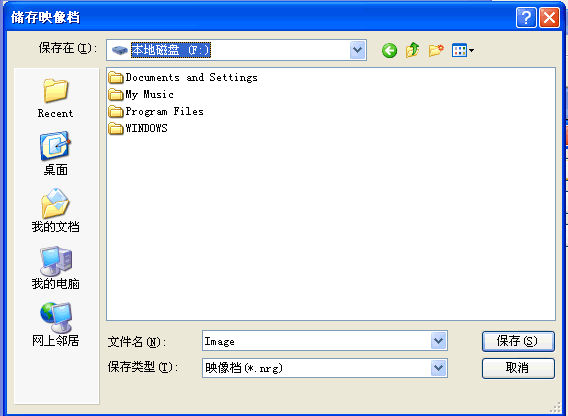Open Recent in the places bar
Image resolution: width=568 pixels, height=416 pixels.
click(55, 98)
